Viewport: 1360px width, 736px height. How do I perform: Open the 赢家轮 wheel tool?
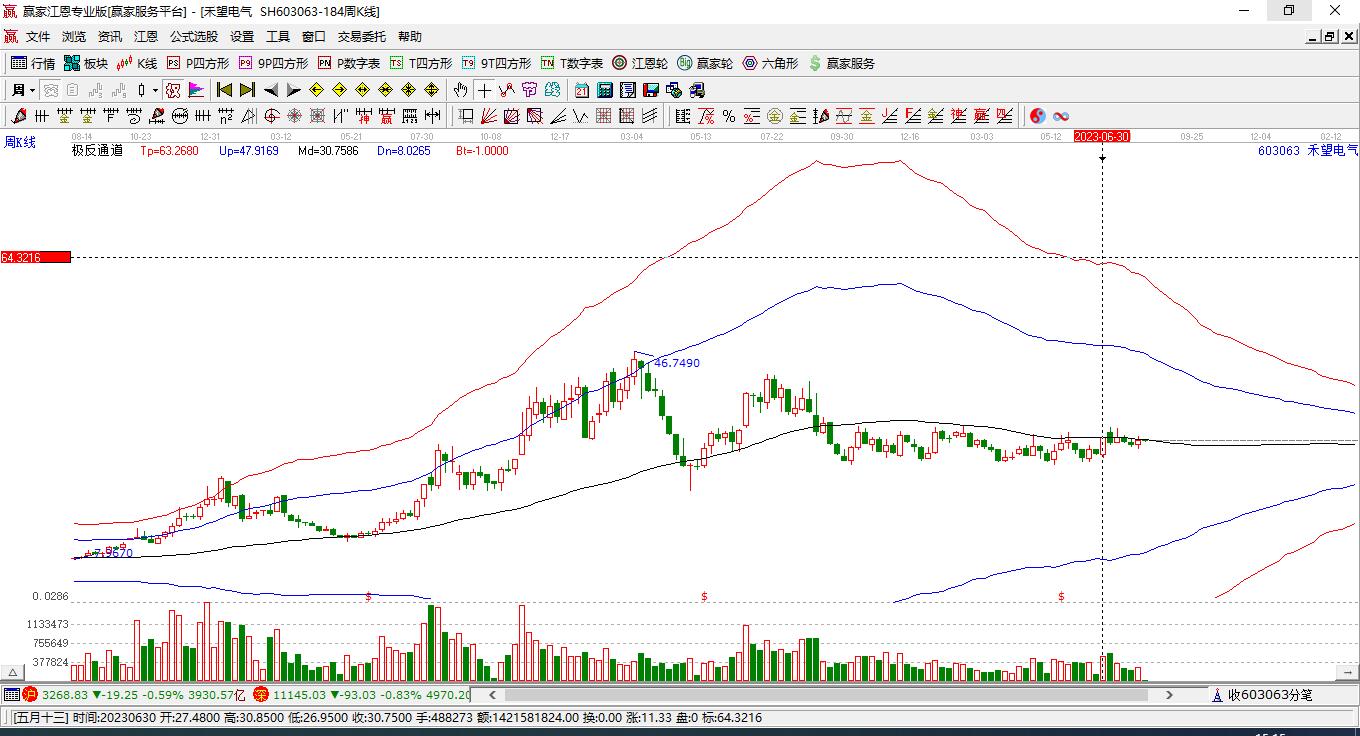point(705,63)
